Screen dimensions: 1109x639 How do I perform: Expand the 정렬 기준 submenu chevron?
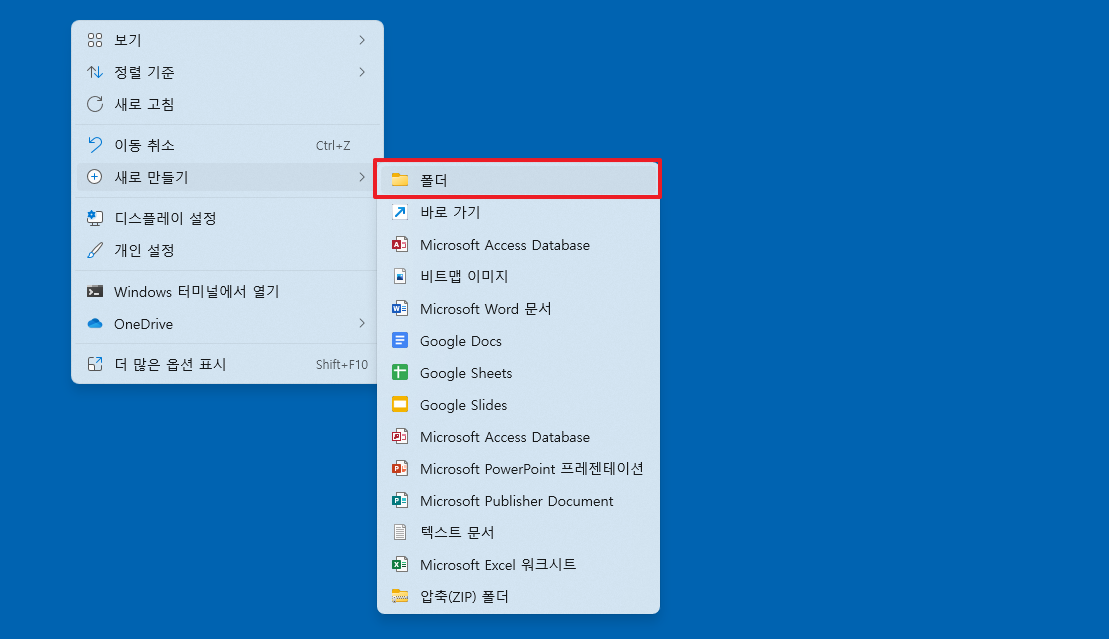point(361,72)
